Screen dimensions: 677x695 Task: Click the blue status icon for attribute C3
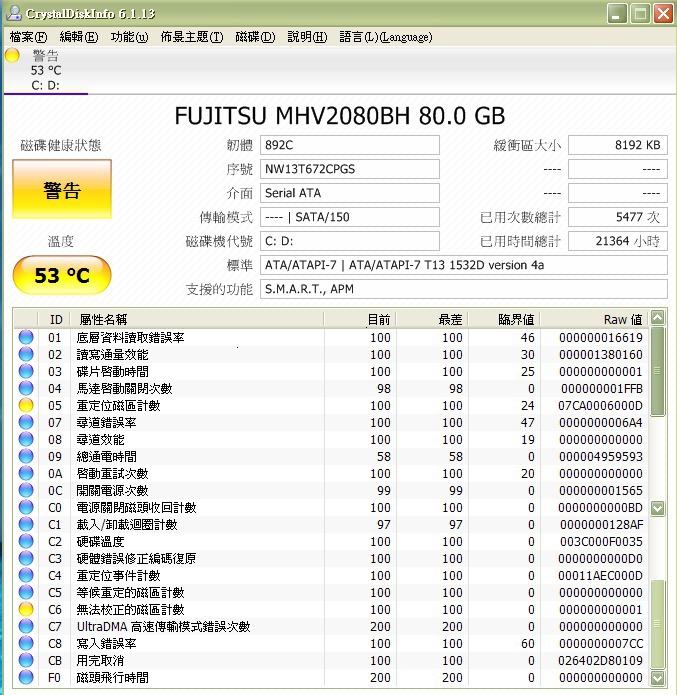[x=26, y=558]
